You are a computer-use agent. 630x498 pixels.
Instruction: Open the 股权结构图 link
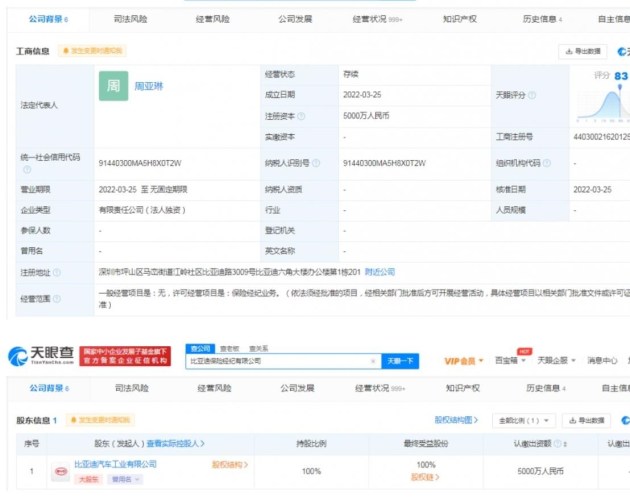pos(456,420)
